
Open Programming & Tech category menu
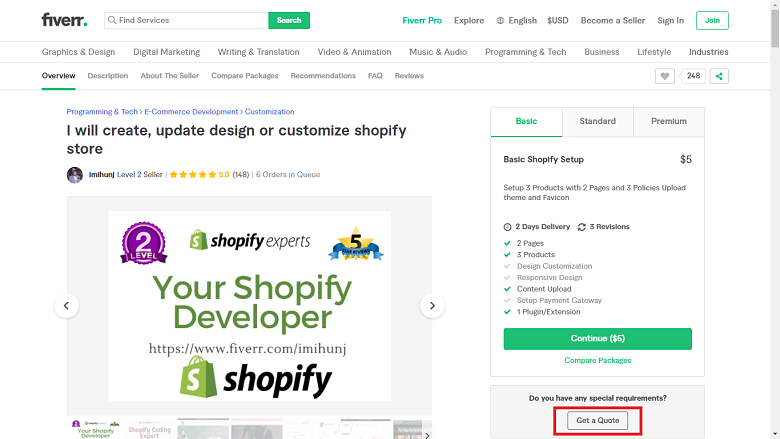(x=526, y=52)
